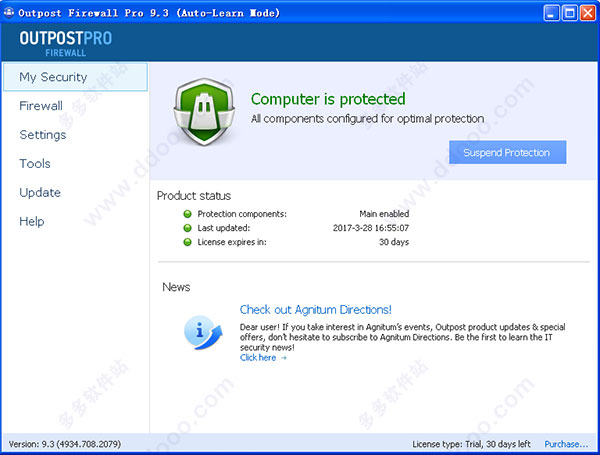
Task: Click the green dot beside Last updated
Action: (x=188, y=228)
